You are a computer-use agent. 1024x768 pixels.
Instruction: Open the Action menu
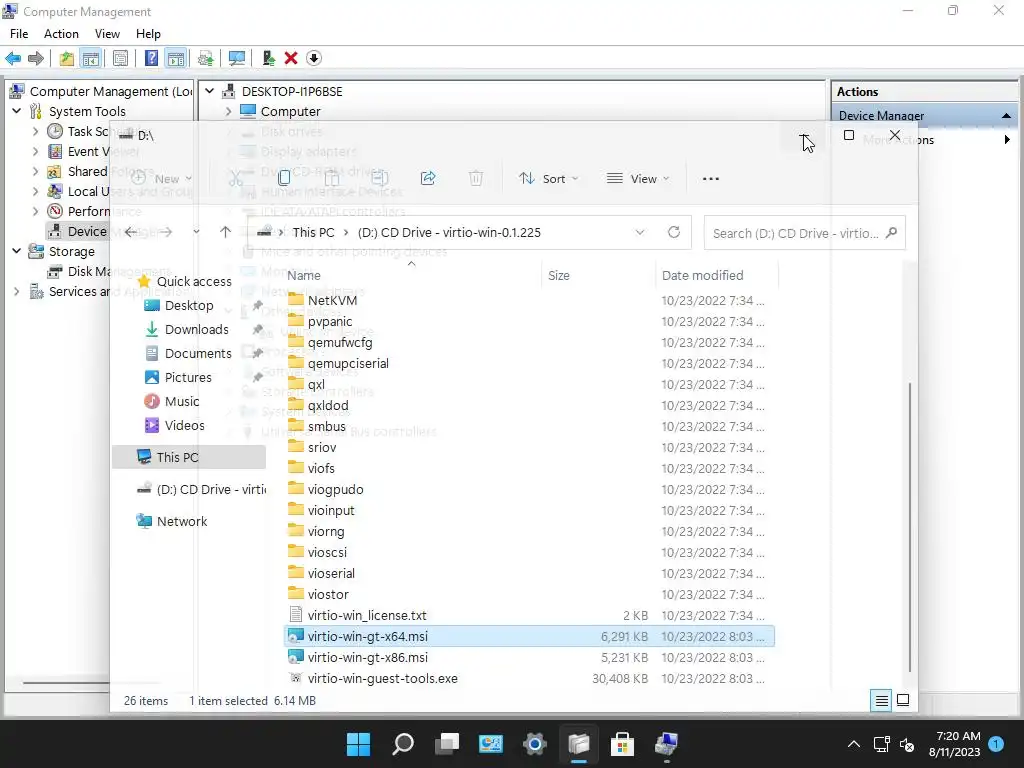61,34
